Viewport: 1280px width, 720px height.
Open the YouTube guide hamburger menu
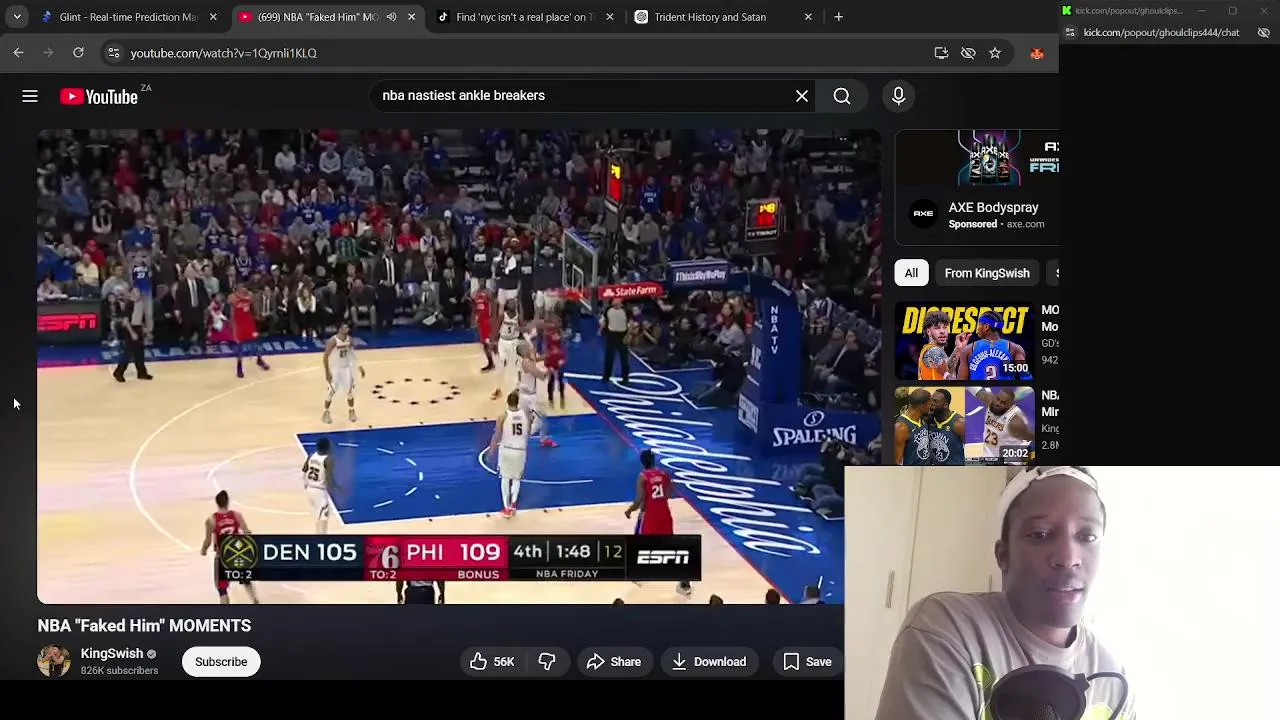pos(30,96)
